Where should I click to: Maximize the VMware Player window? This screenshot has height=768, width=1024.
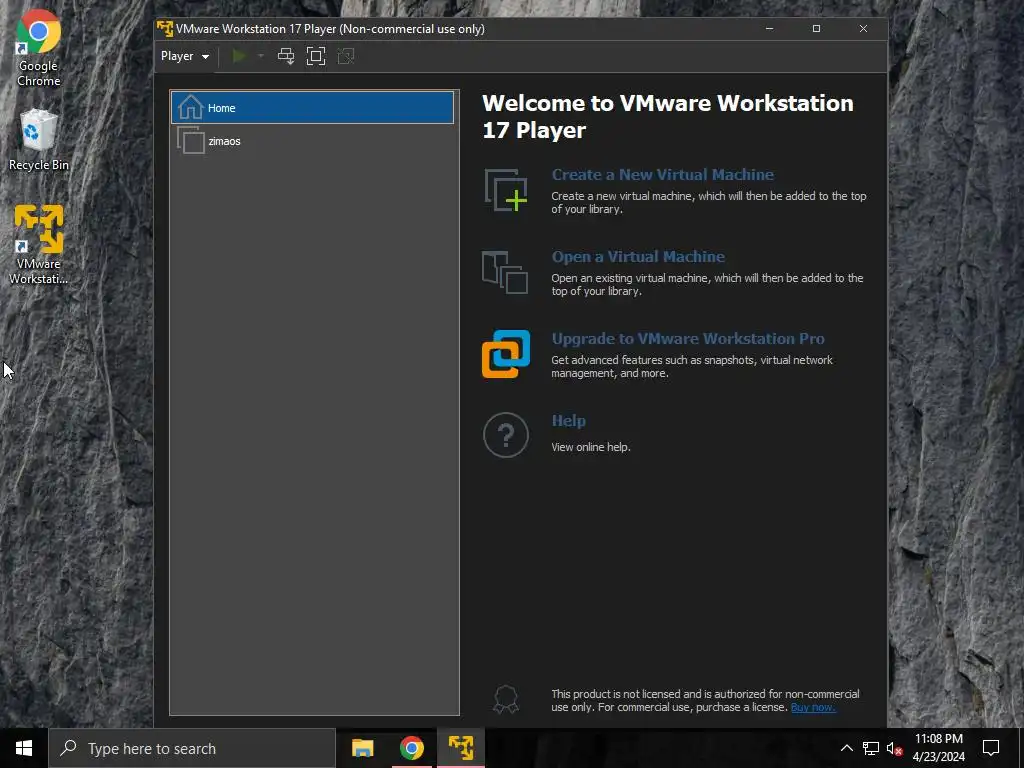(816, 29)
